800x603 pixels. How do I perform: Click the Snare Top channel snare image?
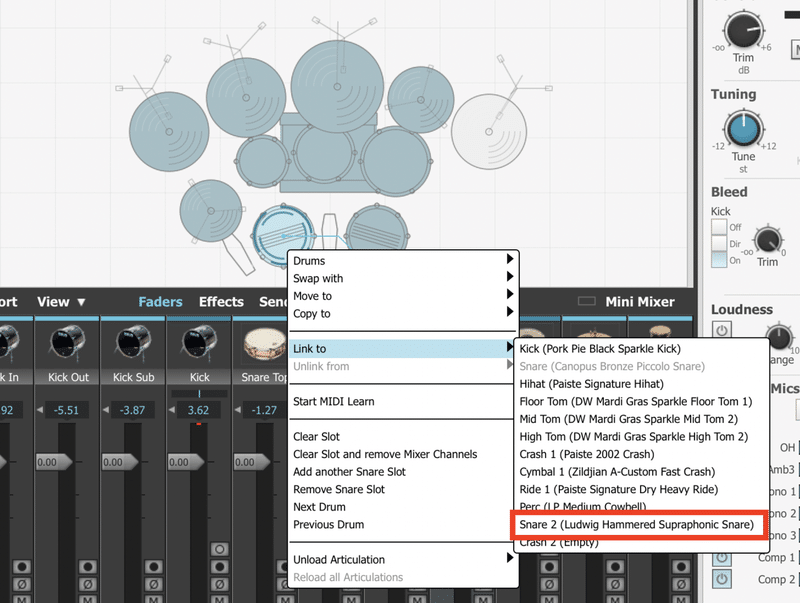click(x=264, y=343)
